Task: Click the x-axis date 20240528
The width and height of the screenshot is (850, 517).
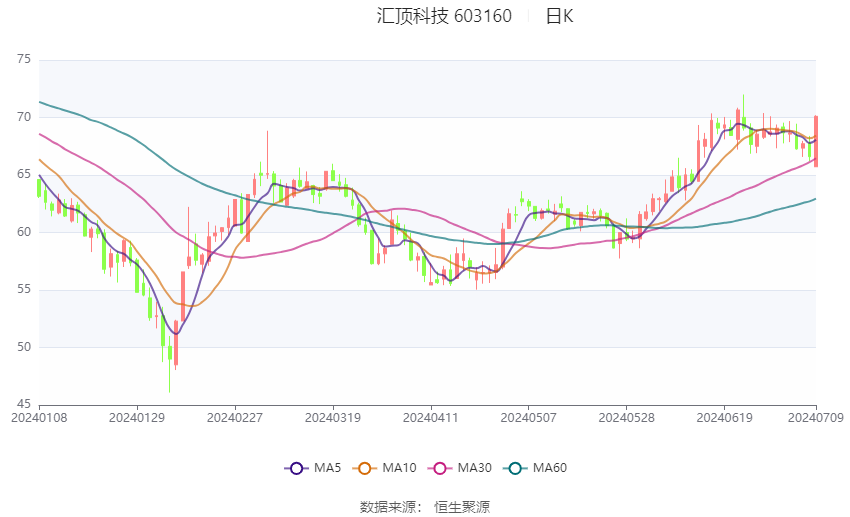Action: pos(626,418)
